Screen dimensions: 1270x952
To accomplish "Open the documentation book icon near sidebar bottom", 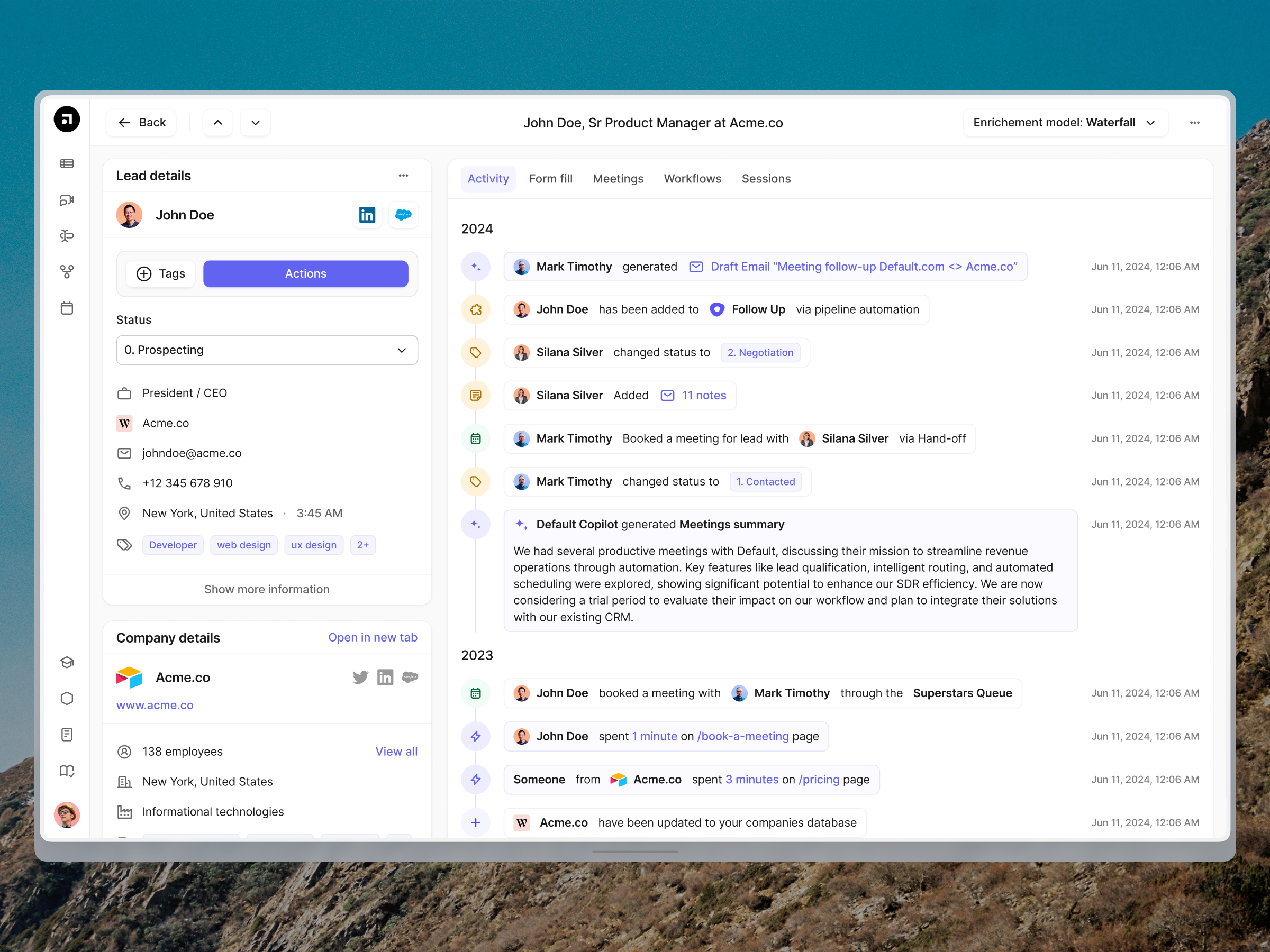I will pos(67,771).
